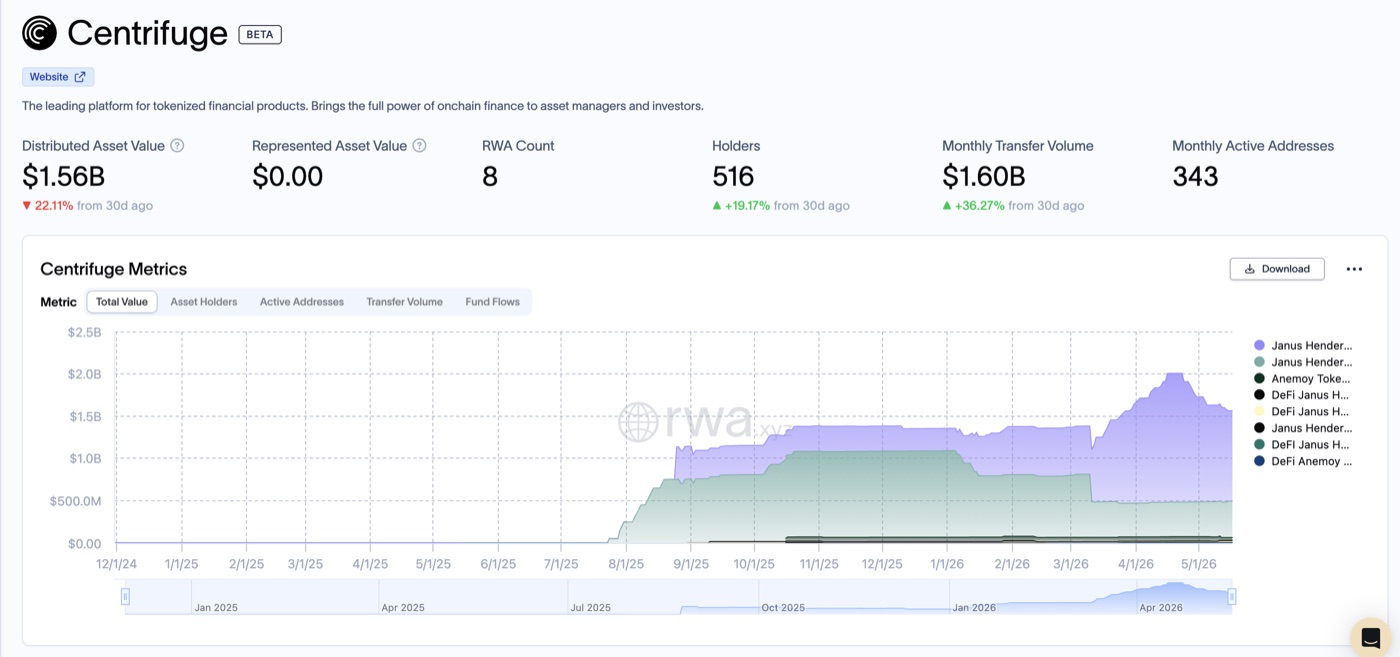Click the $1.56B distributed asset value
Image resolution: width=1400 pixels, height=657 pixels.
63,177
